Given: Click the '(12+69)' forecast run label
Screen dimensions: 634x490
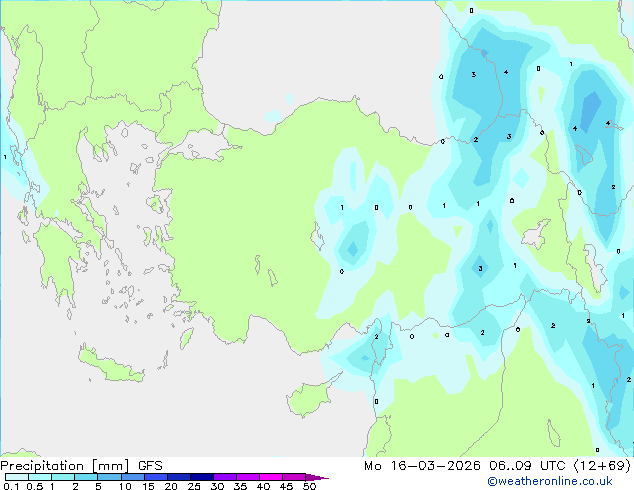Looking at the screenshot, I should [602, 466].
